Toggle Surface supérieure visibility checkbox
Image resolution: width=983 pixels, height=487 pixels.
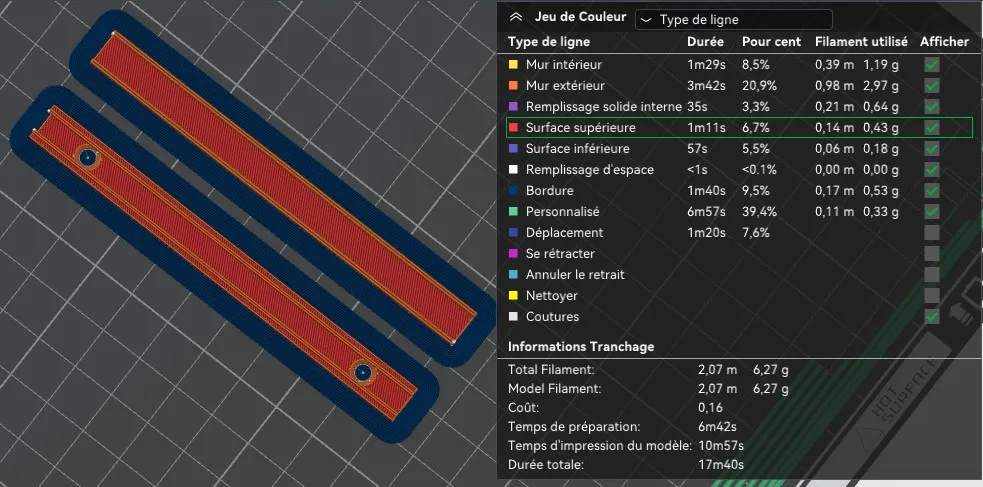pyautogui.click(x=932, y=128)
